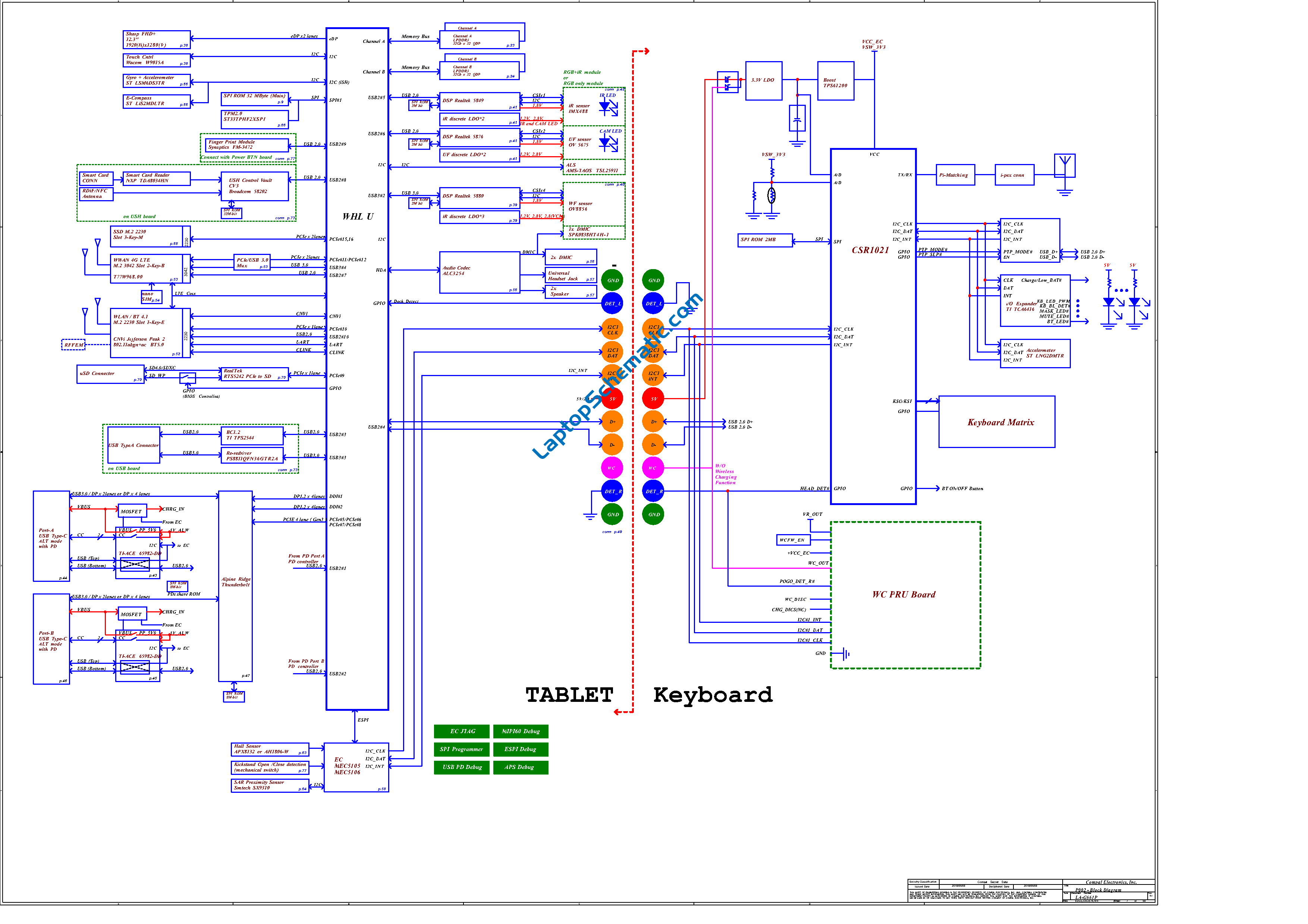Click the DSP Realtek 5849 block
Viewport: 1308px width, 924px height.
(480, 101)
